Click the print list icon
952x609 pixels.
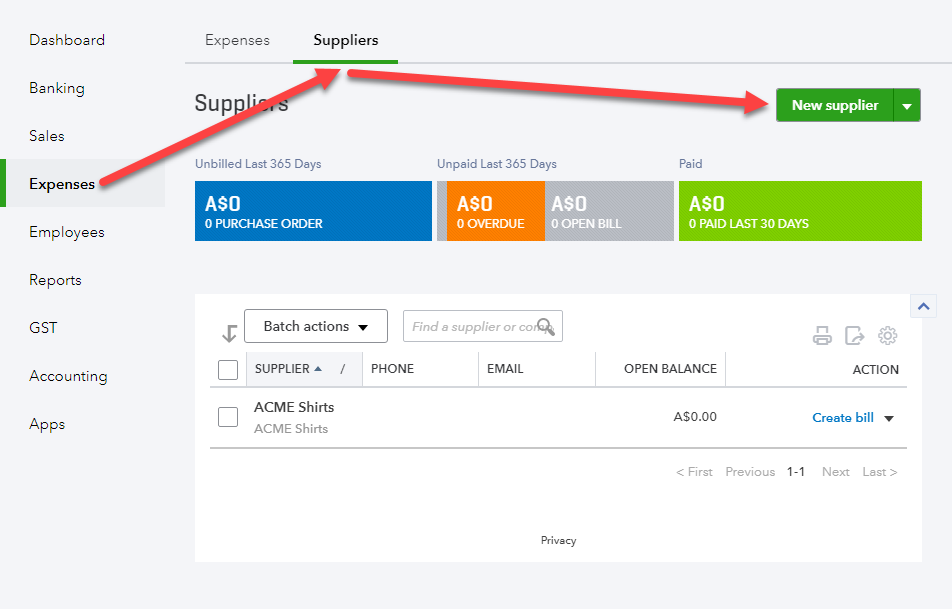822,335
